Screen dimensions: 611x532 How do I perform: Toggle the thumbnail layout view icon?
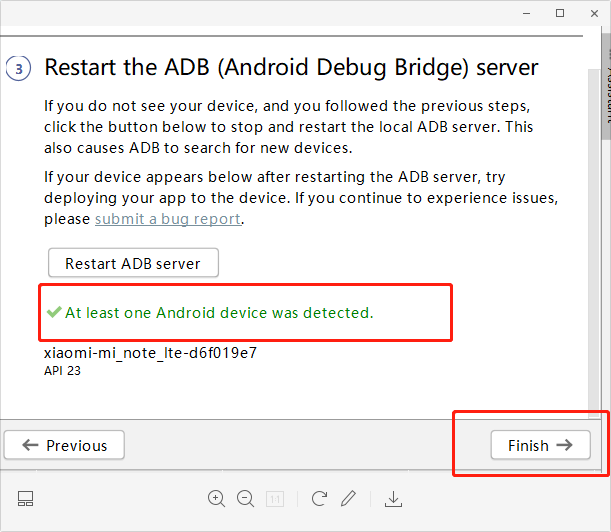point(26,498)
